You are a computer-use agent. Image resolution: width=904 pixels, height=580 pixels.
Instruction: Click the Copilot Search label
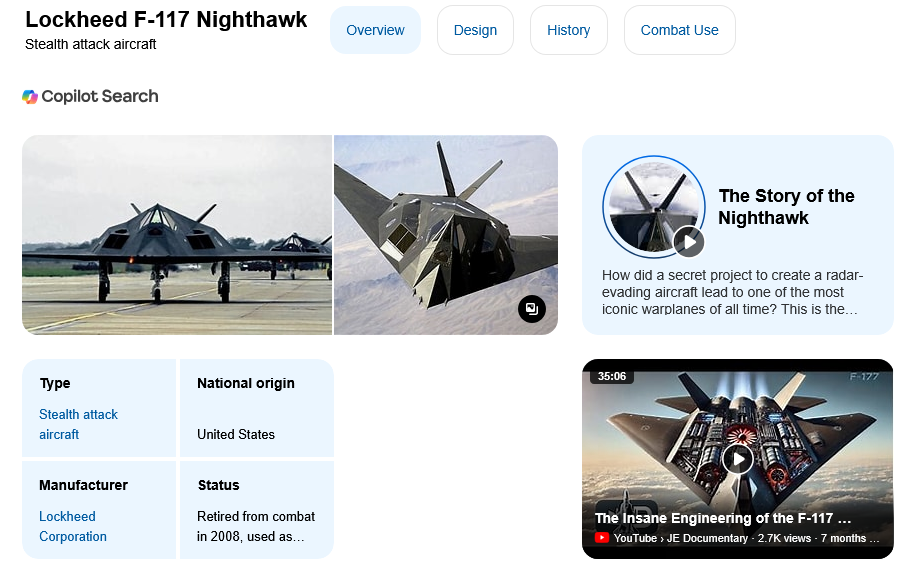(x=100, y=96)
